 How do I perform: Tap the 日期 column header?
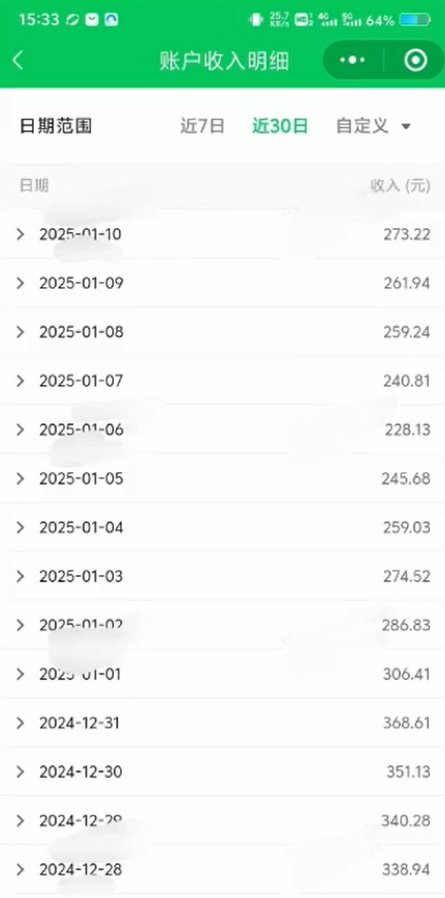(34, 186)
